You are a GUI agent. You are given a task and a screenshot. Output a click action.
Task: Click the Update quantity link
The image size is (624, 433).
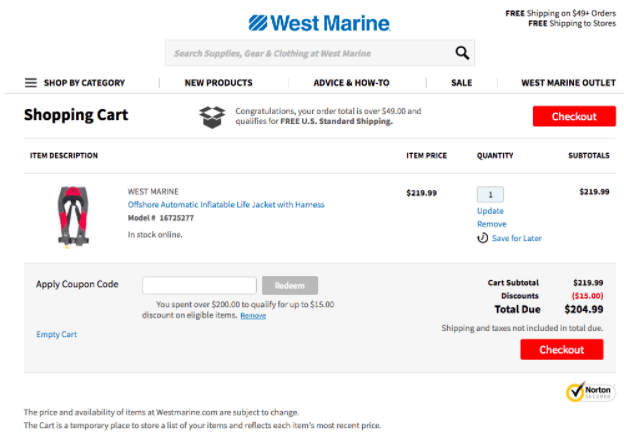point(490,211)
